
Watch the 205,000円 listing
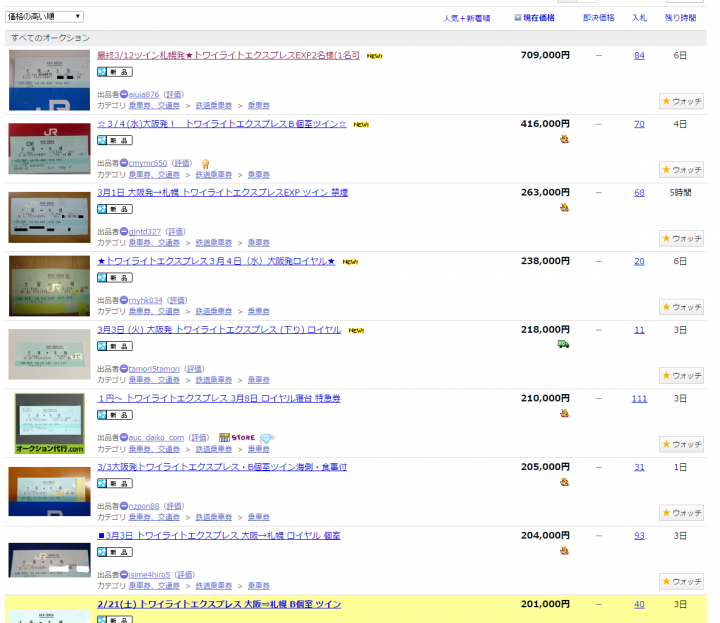point(682,513)
